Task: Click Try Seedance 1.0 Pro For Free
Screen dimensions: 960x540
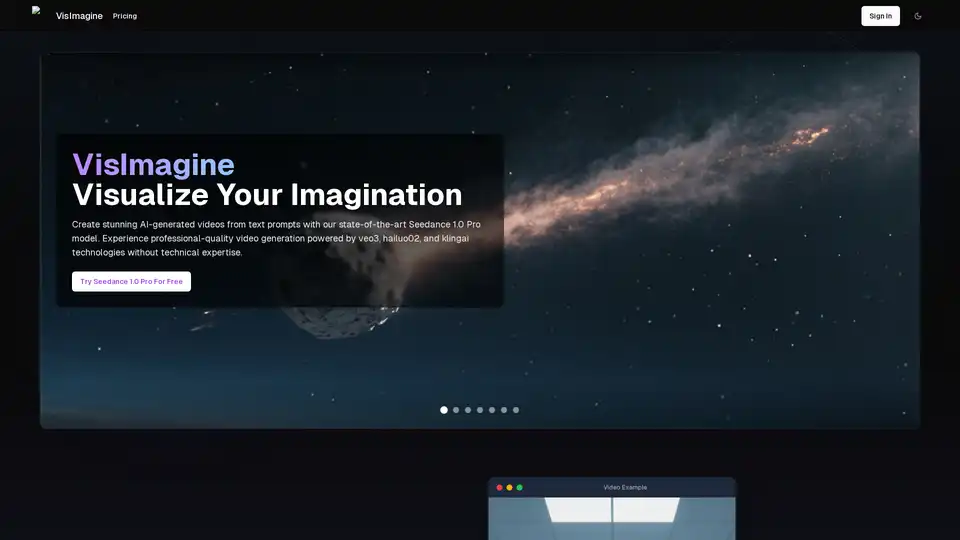Action: click(x=131, y=281)
